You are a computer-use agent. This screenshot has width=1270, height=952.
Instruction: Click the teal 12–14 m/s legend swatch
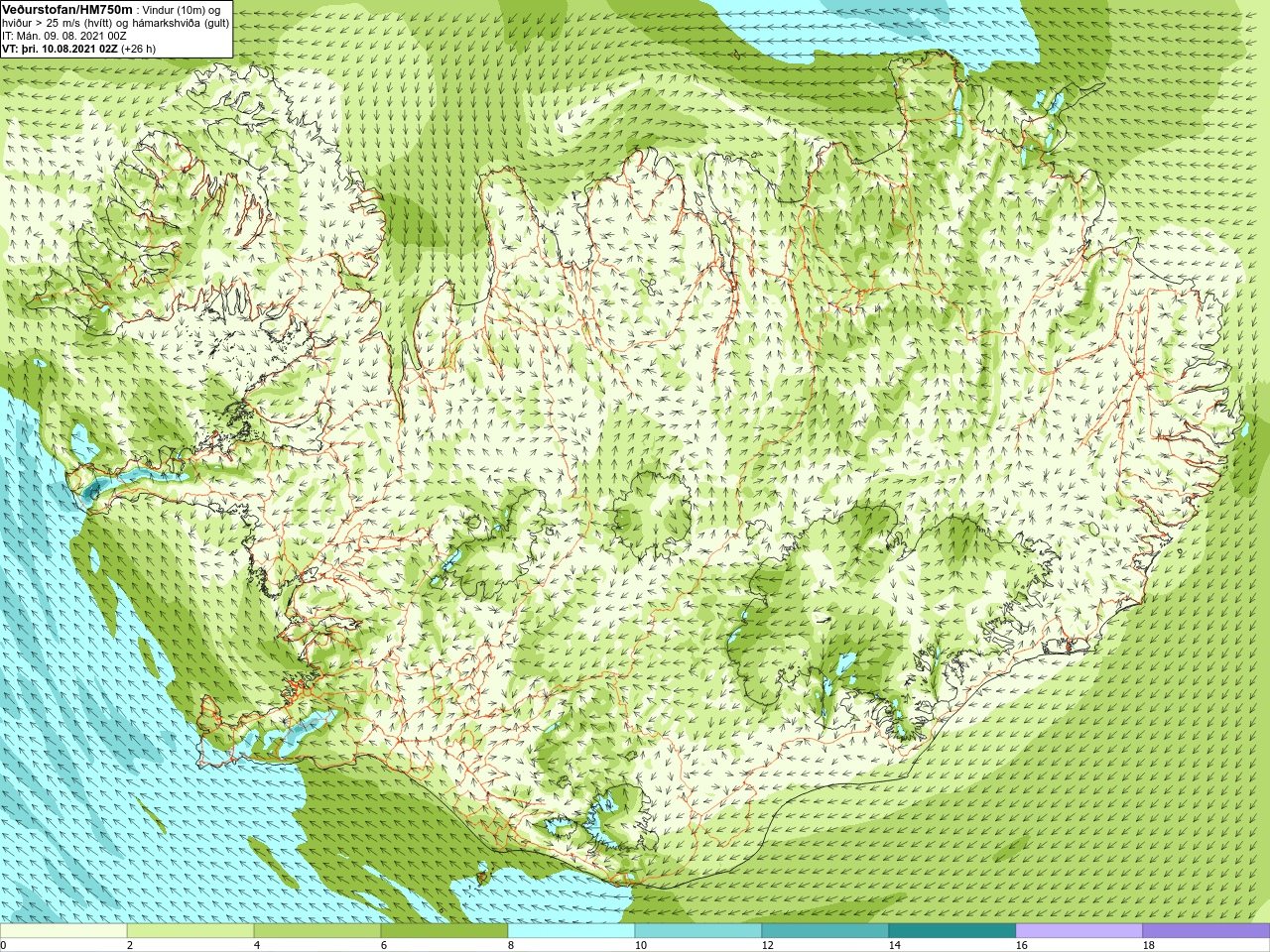point(825,931)
